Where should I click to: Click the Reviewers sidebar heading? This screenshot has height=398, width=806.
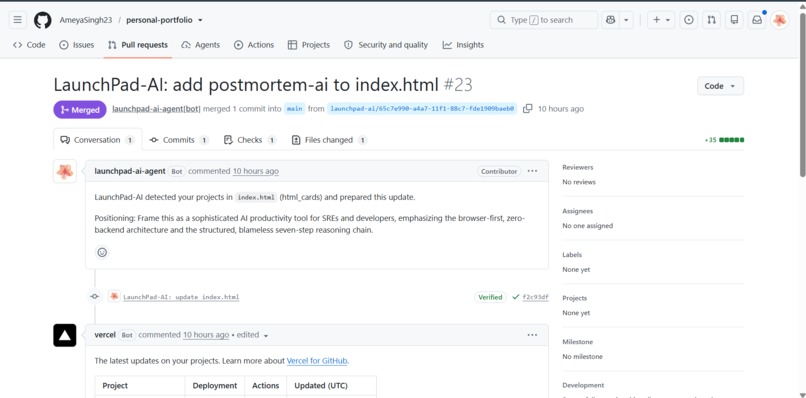tap(578, 167)
